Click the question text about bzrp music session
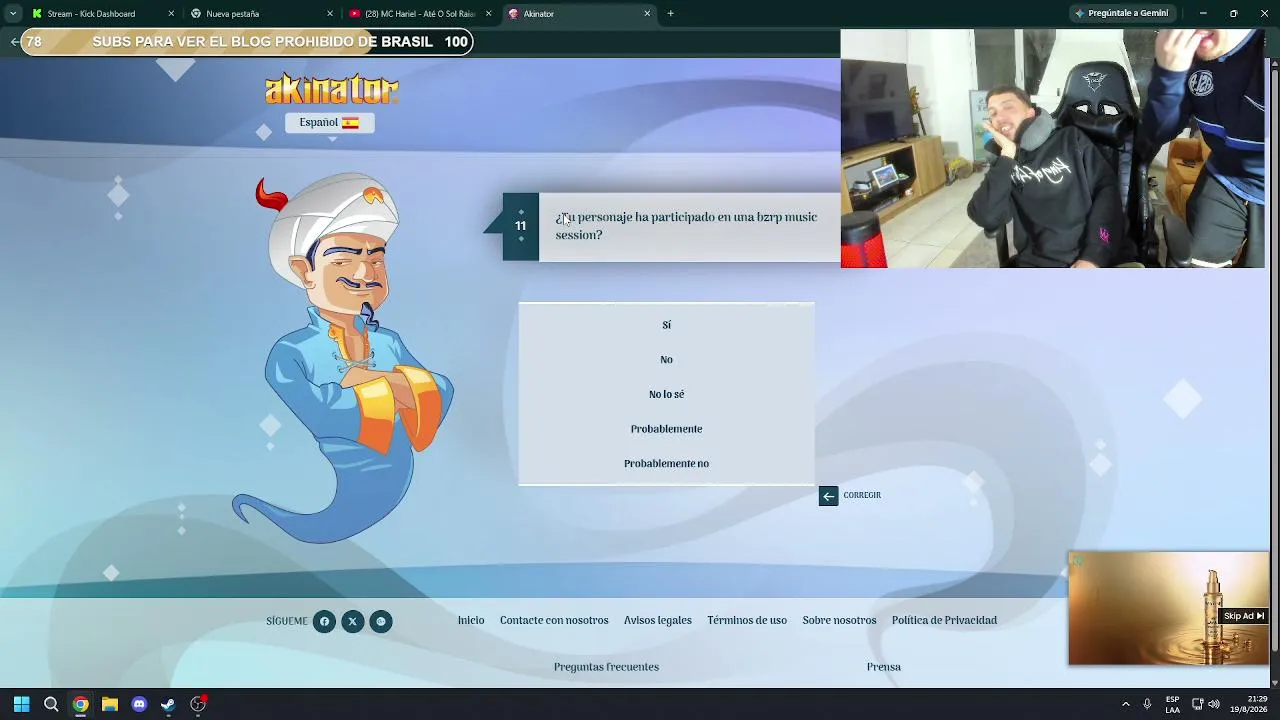This screenshot has height=720, width=1280. click(x=686, y=226)
